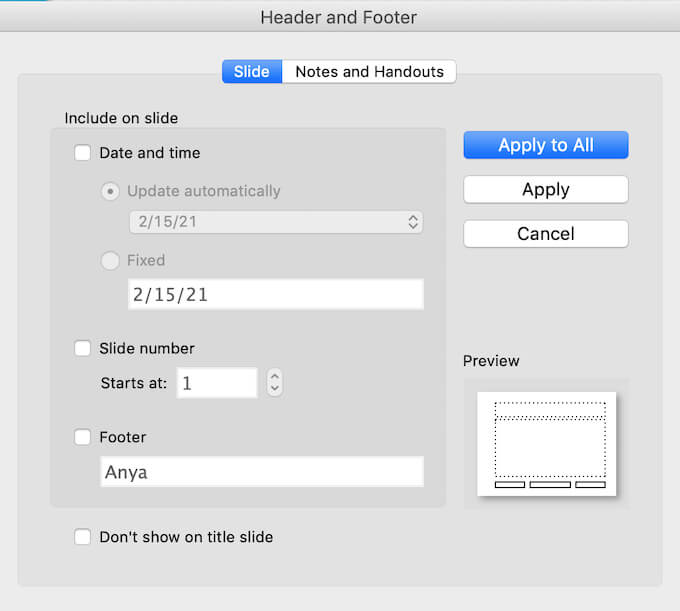
Task: Click the Apply to All button
Action: [x=546, y=145]
